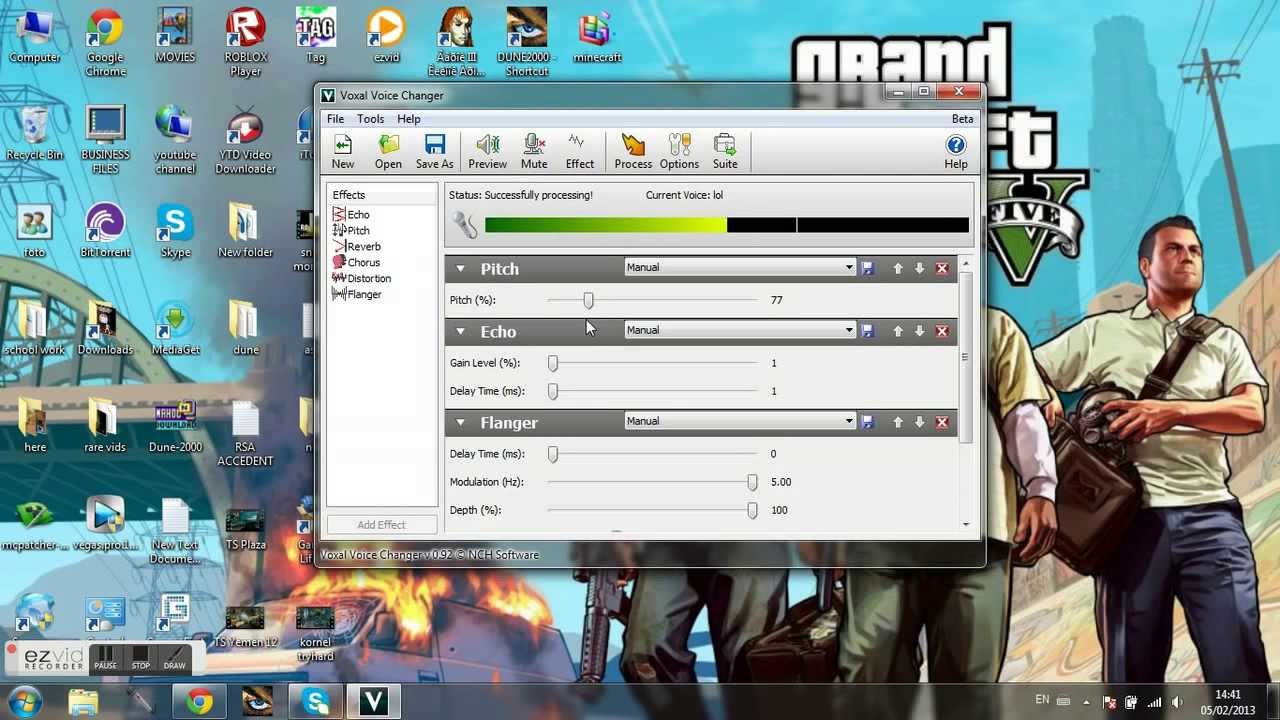
Task: Mute the voice using the Mute icon
Action: click(x=534, y=151)
